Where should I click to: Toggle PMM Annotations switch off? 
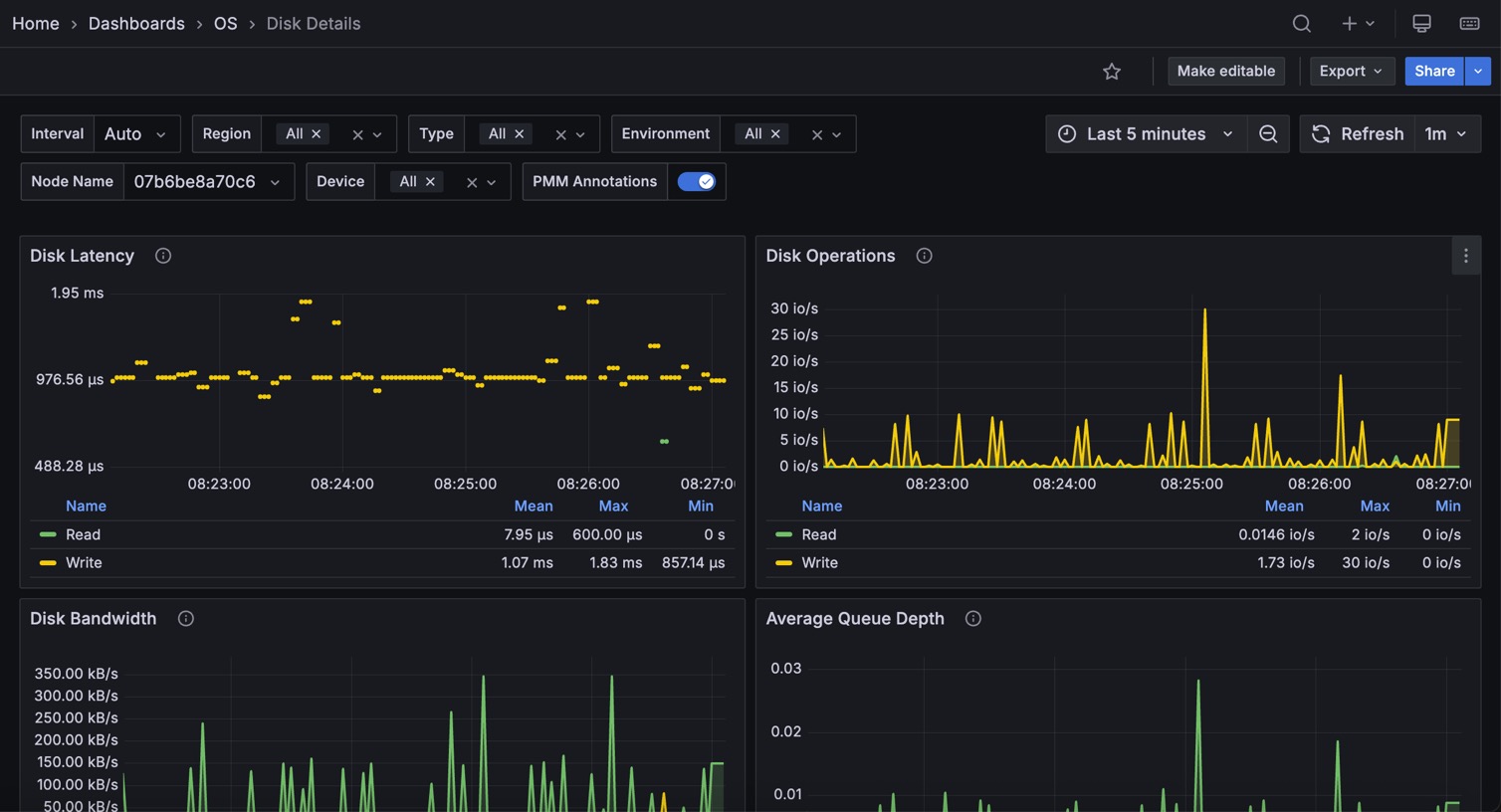click(696, 181)
